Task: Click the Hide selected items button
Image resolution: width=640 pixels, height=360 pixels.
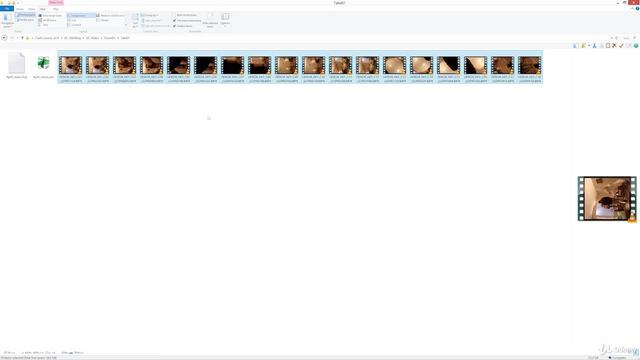Action: 210,20
